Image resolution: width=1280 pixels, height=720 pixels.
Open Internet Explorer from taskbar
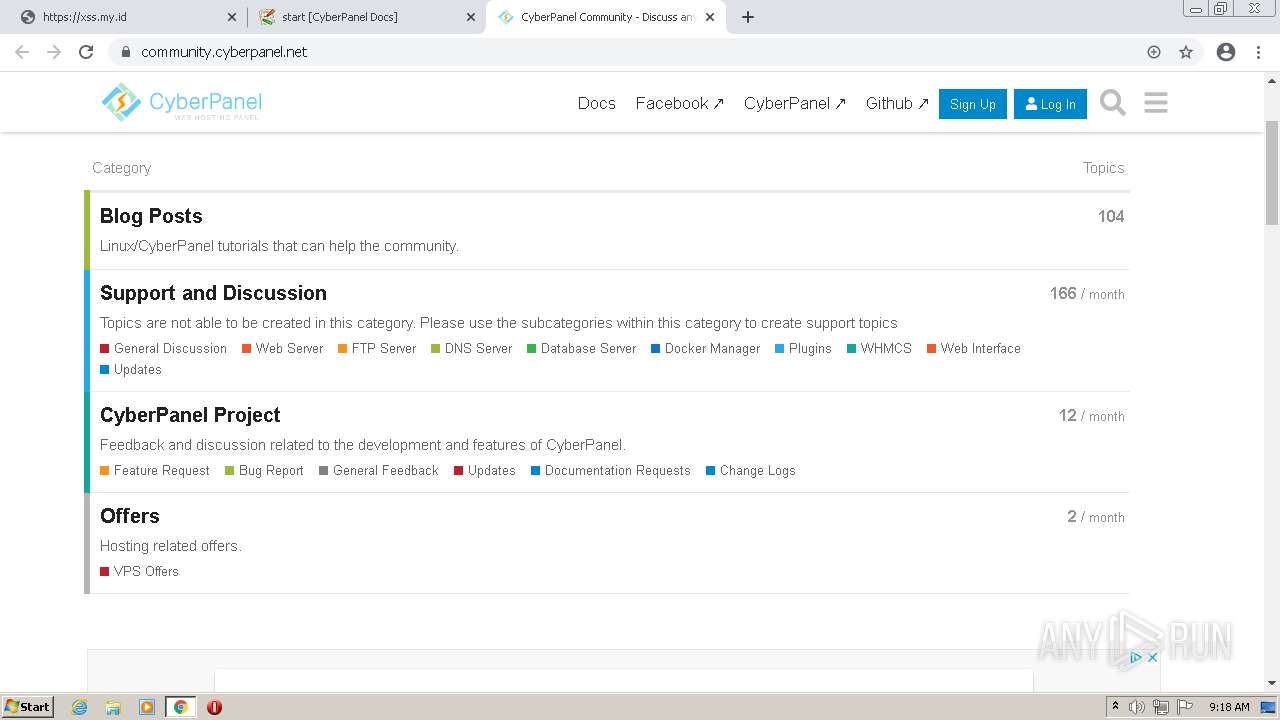point(79,707)
